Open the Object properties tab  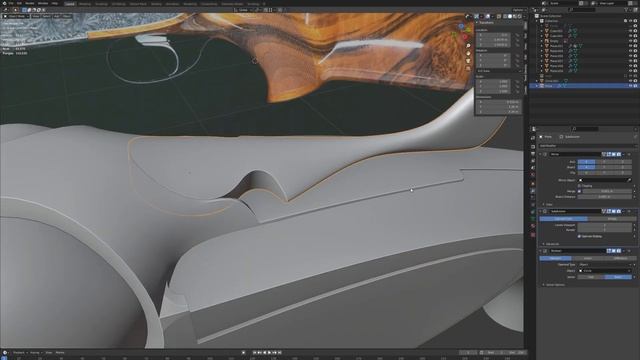[533, 184]
